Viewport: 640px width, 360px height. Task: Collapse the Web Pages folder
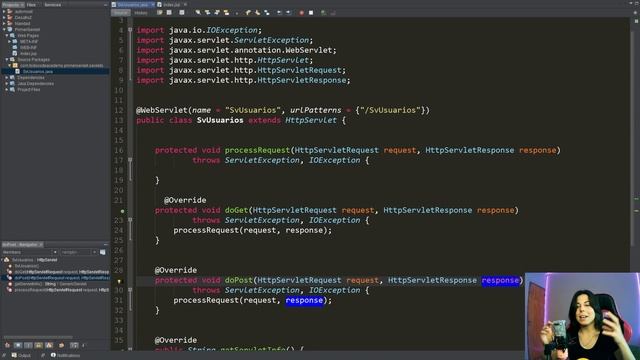tap(7, 36)
